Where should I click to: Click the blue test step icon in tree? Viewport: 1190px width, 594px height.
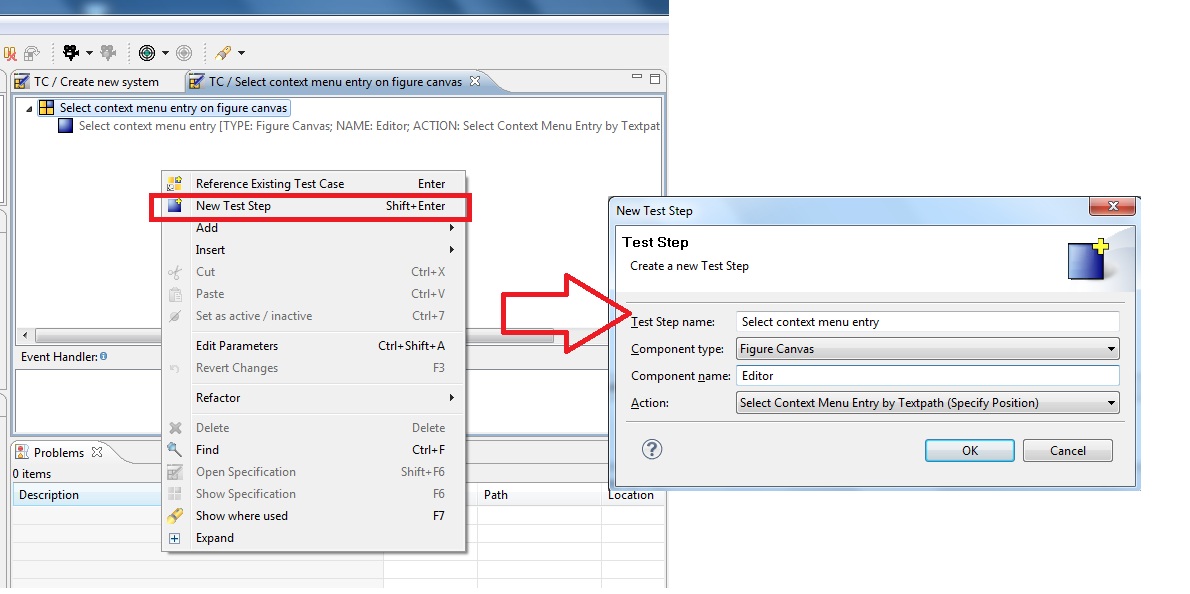pos(66,126)
